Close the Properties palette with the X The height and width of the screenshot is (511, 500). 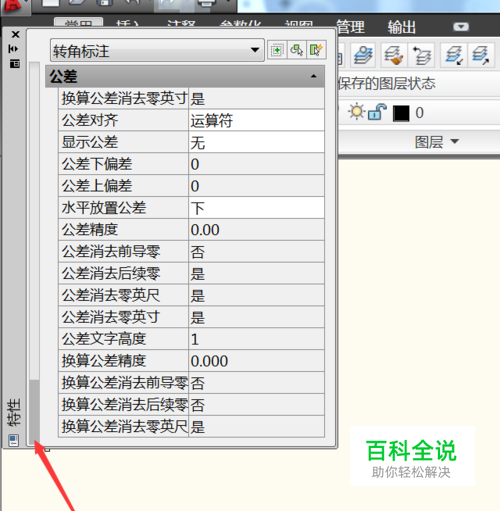click(15, 34)
